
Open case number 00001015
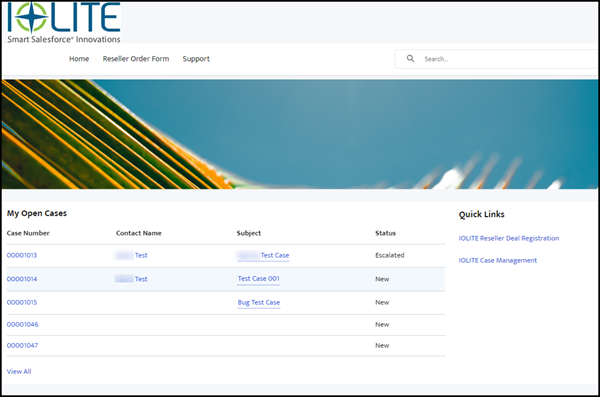[x=22, y=302]
